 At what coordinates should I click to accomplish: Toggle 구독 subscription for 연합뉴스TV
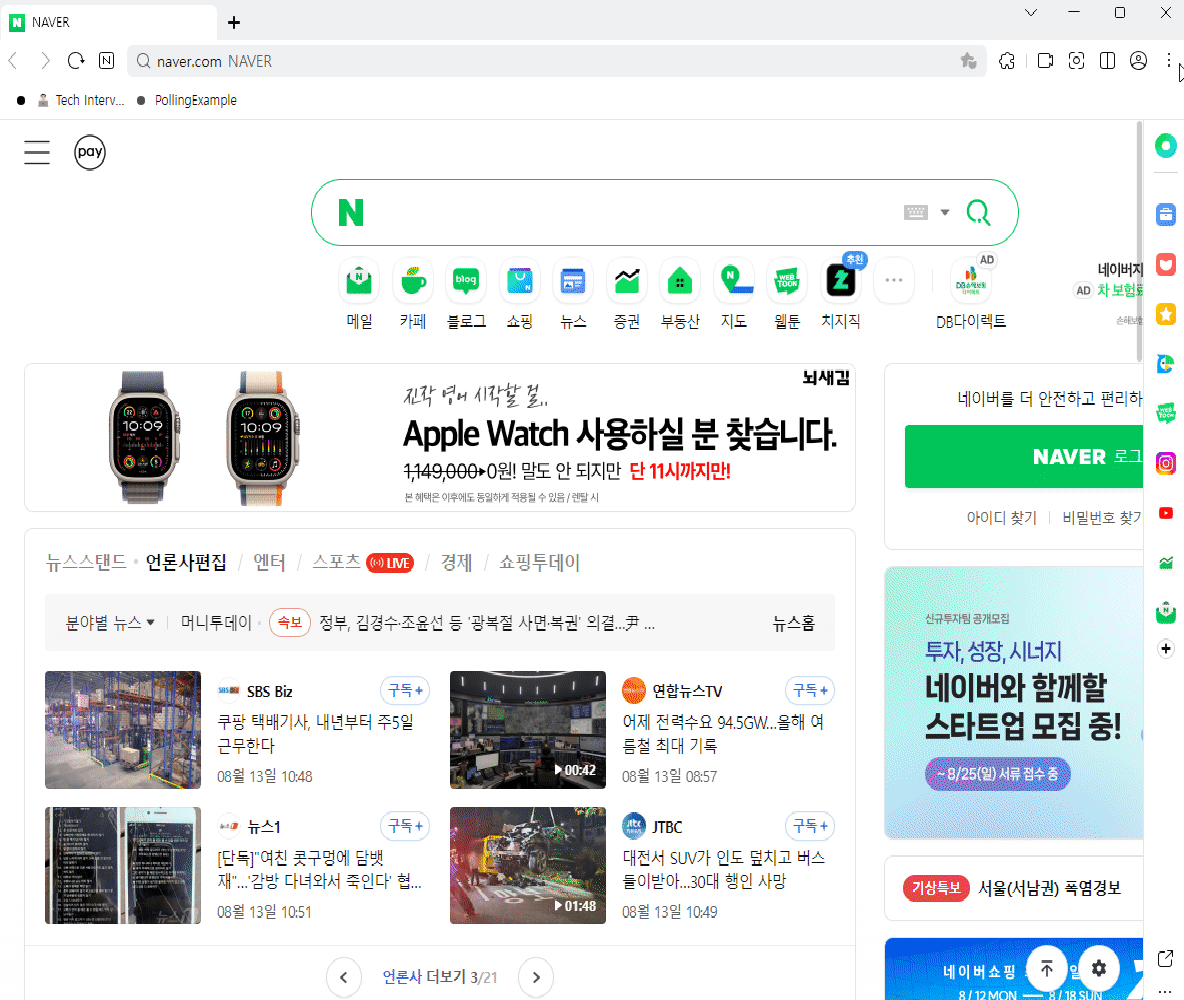(x=810, y=691)
